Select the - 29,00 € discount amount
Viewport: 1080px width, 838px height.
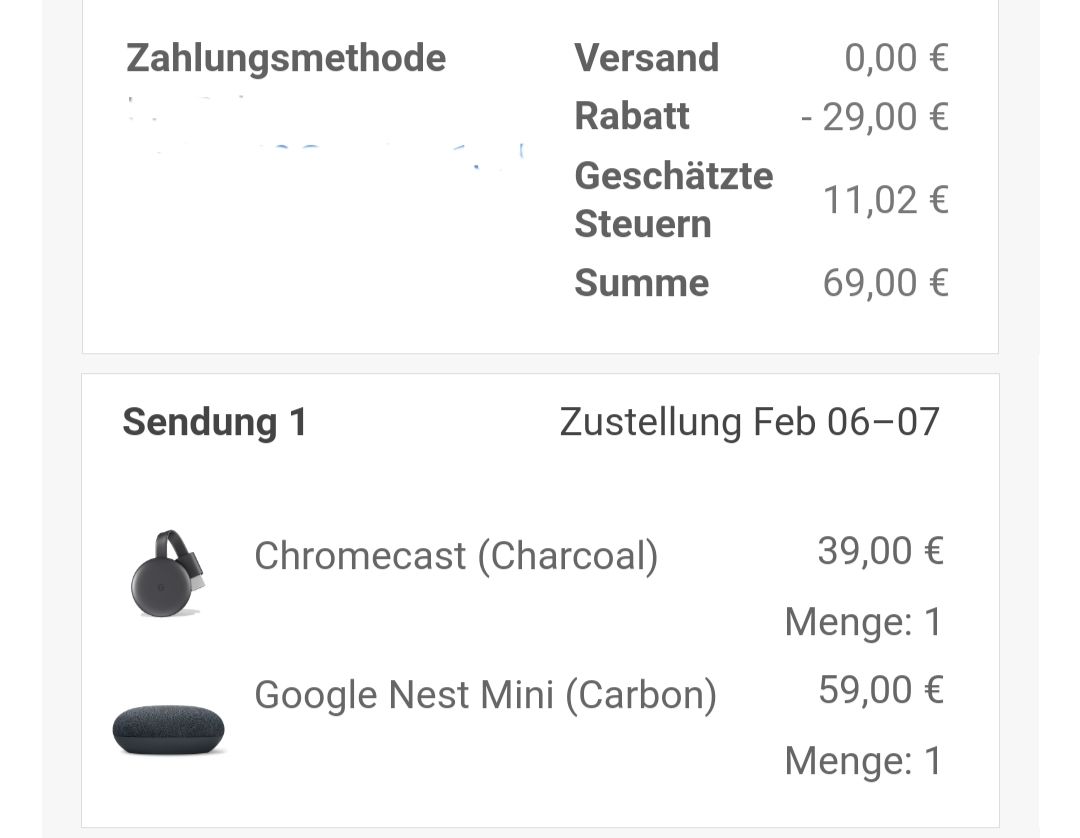(875, 116)
